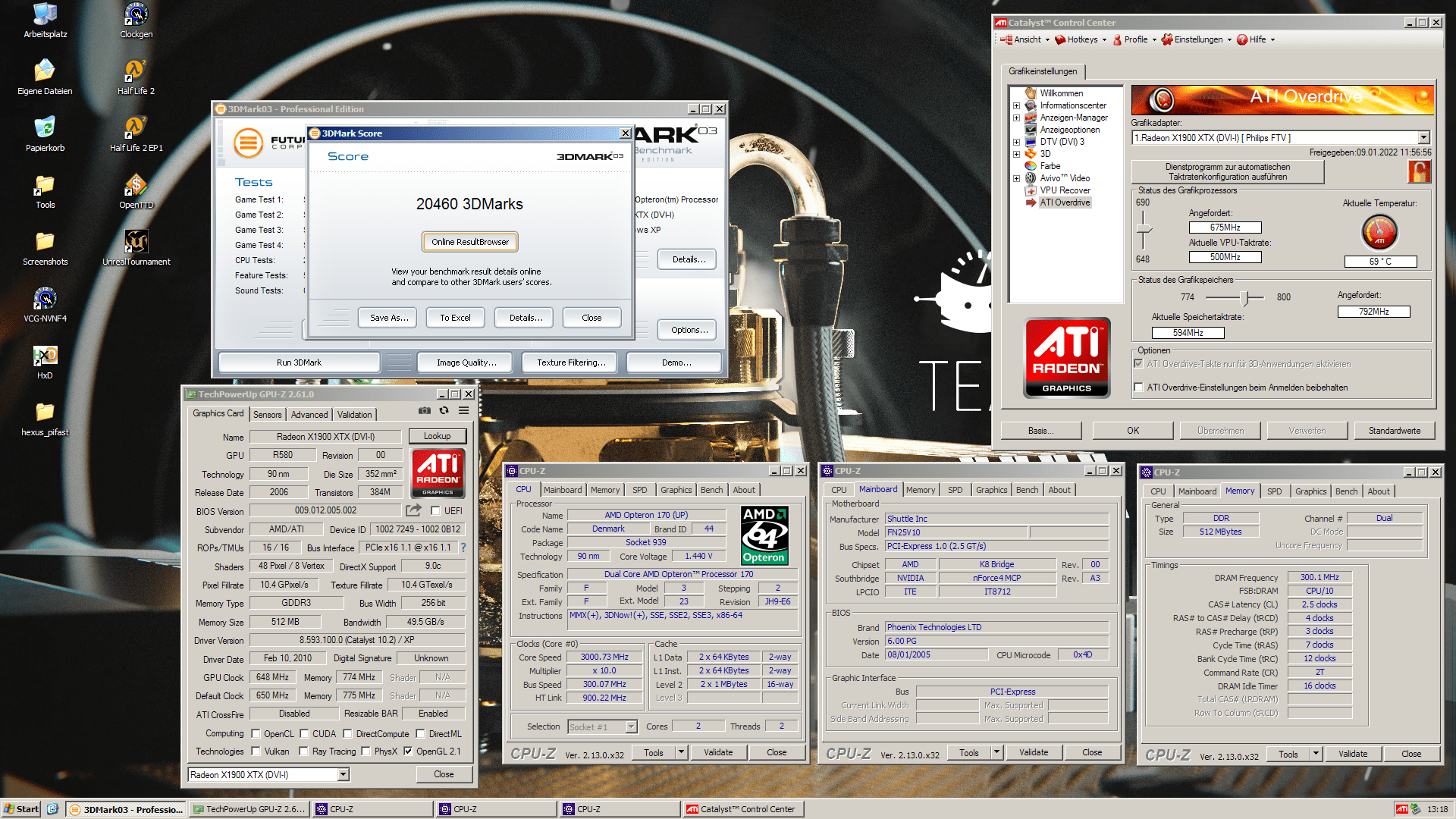Click the Overdrive lock icon
The height and width of the screenshot is (819, 1456).
(1419, 171)
